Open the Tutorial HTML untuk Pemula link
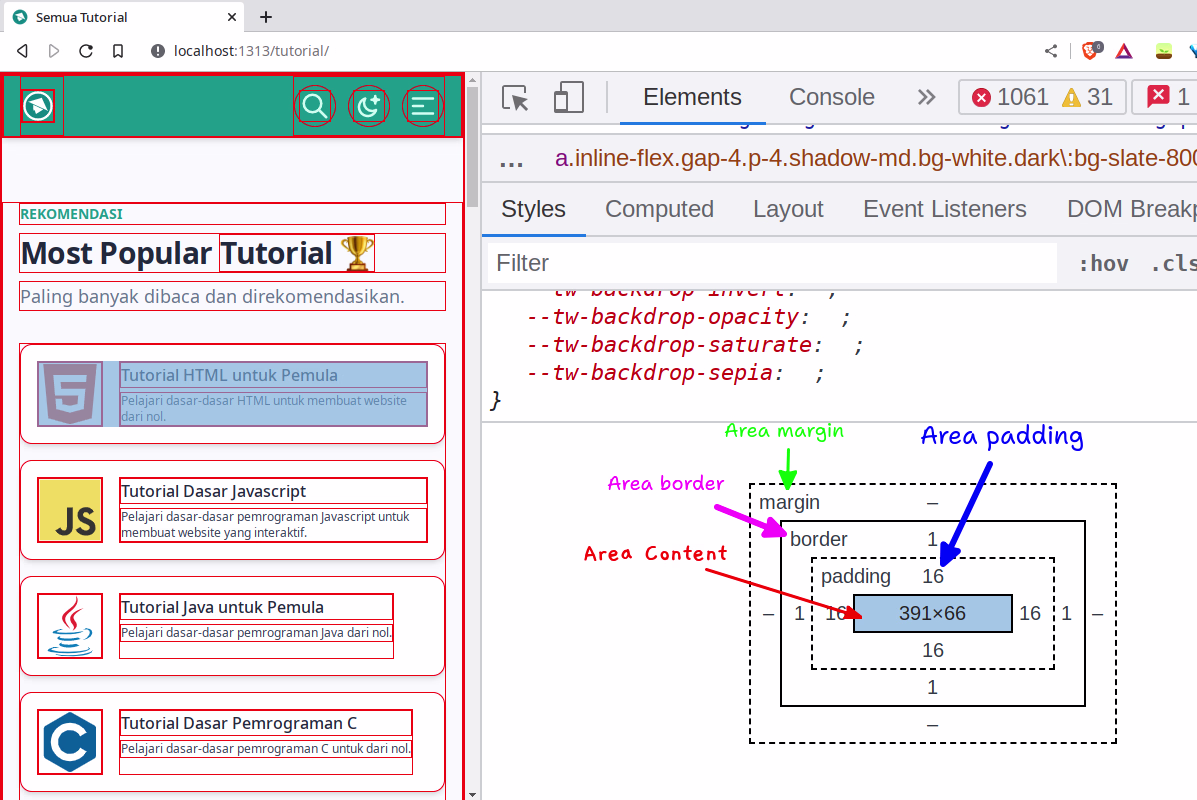This screenshot has height=800, width=1197. (229, 376)
